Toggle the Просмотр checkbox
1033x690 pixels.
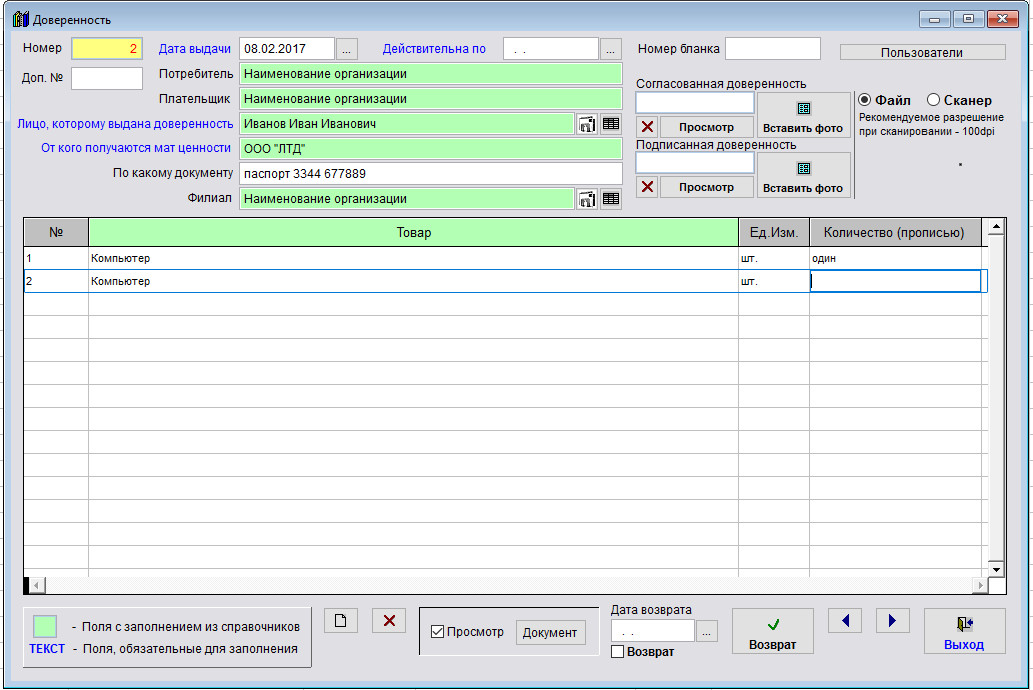(x=437, y=632)
